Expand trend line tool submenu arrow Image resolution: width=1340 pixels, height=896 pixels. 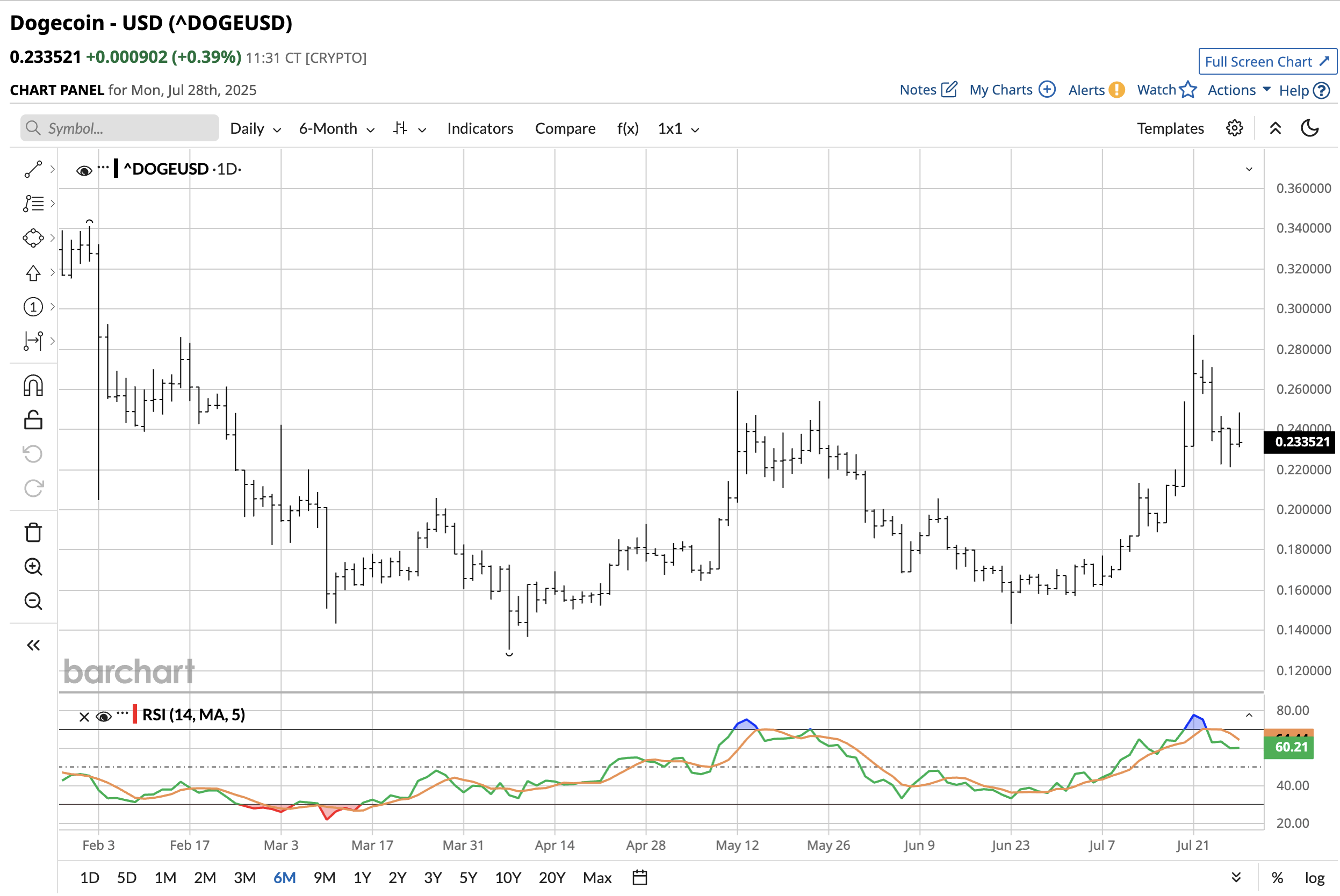53,169
